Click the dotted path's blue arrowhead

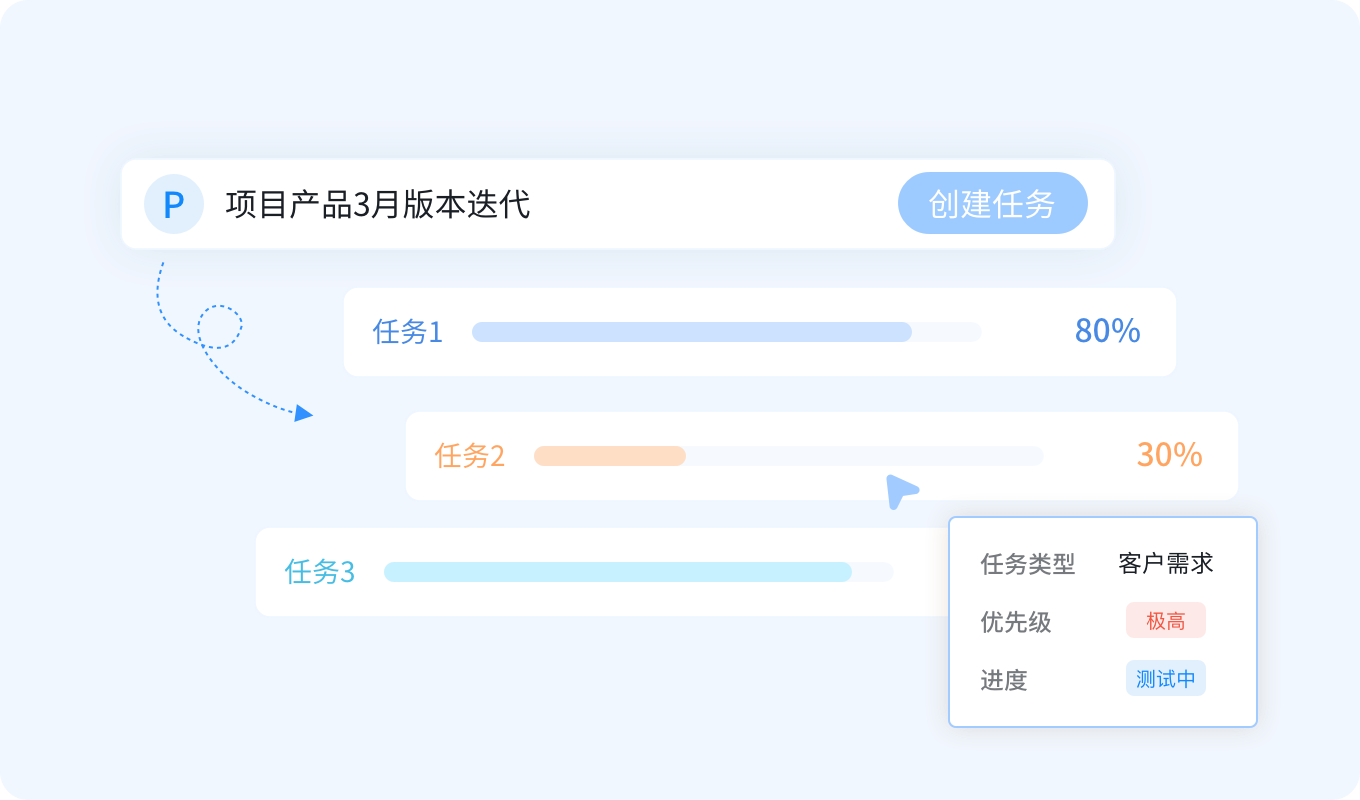point(304,413)
